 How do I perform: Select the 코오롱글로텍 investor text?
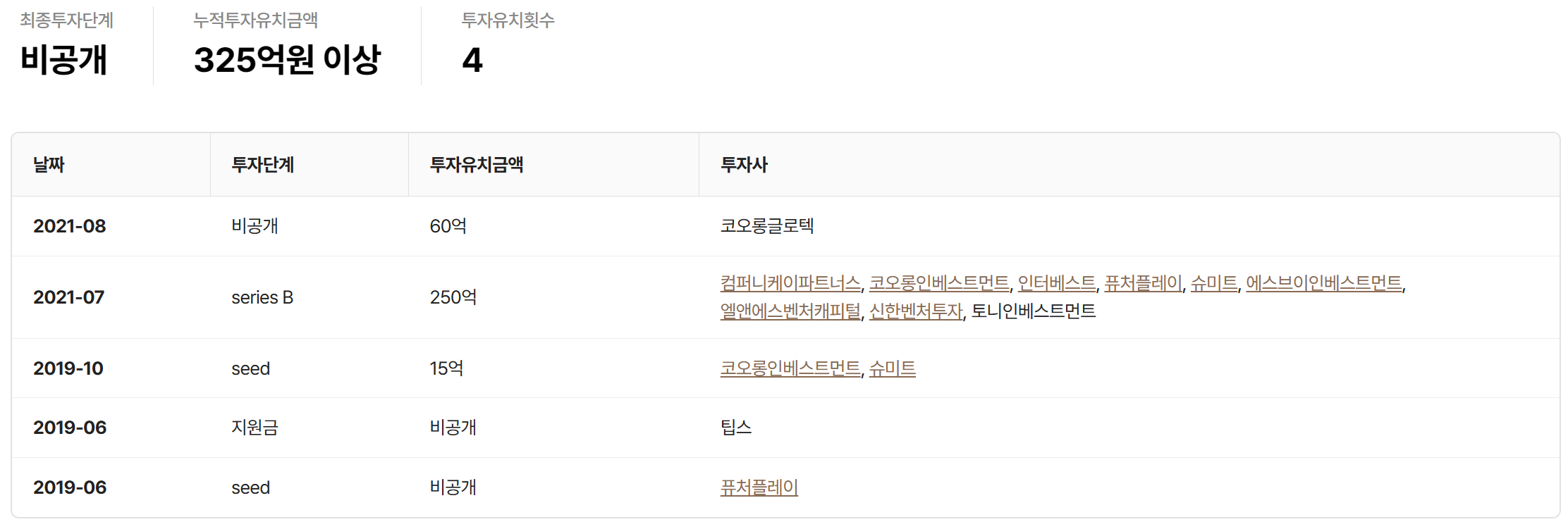pos(767,226)
